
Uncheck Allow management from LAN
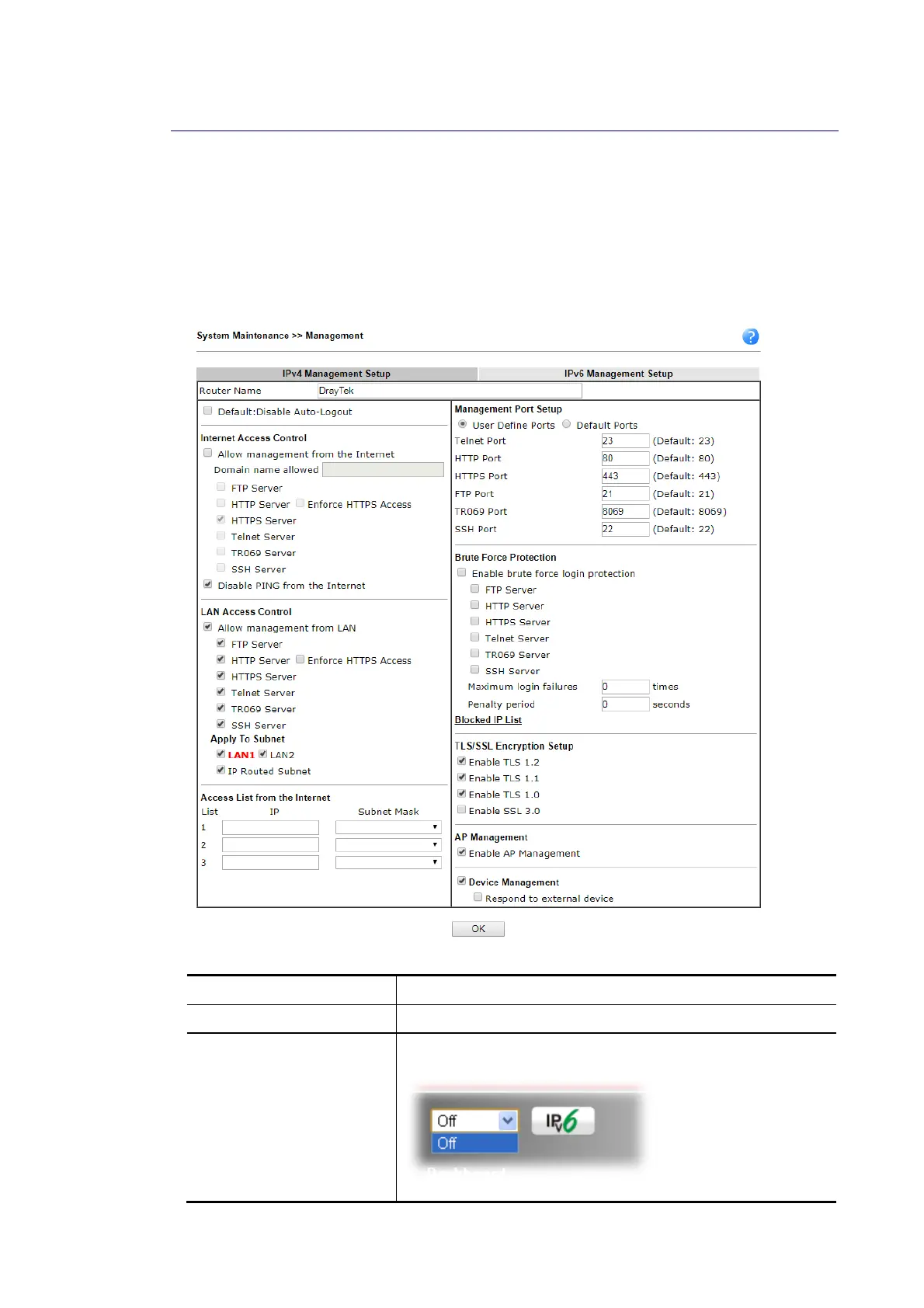[207, 627]
